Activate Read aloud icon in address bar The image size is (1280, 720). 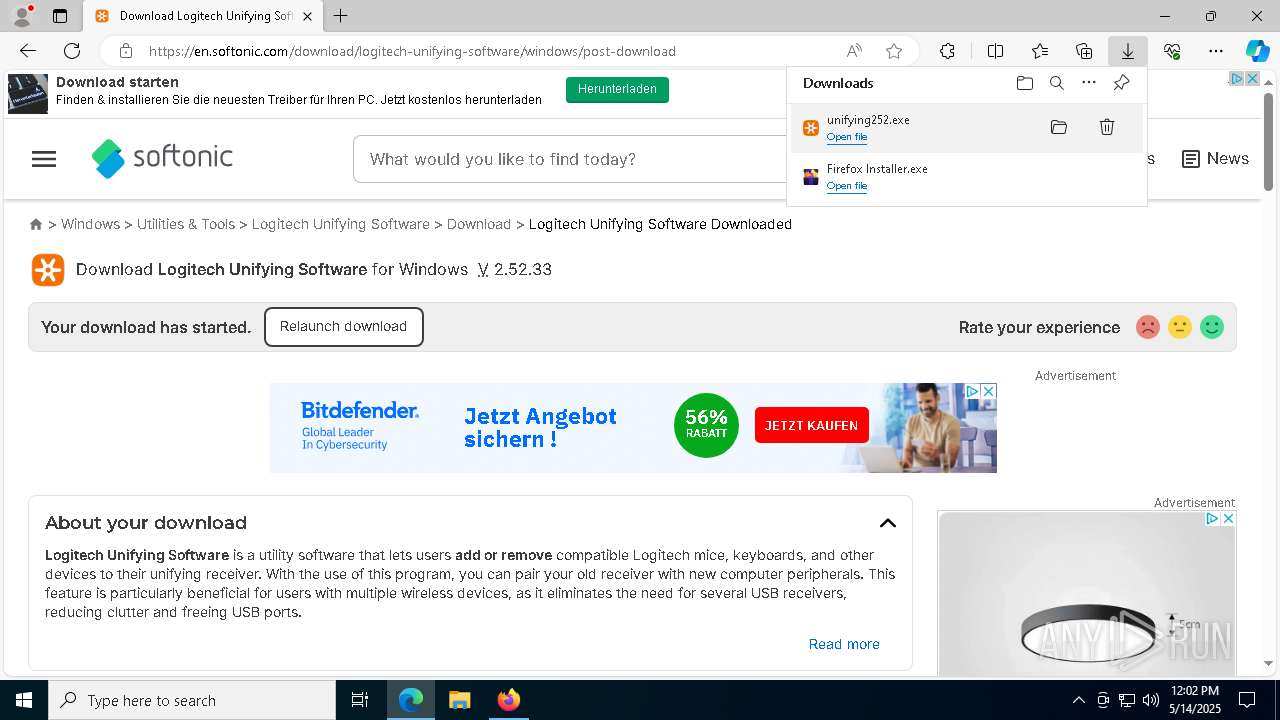click(x=854, y=51)
